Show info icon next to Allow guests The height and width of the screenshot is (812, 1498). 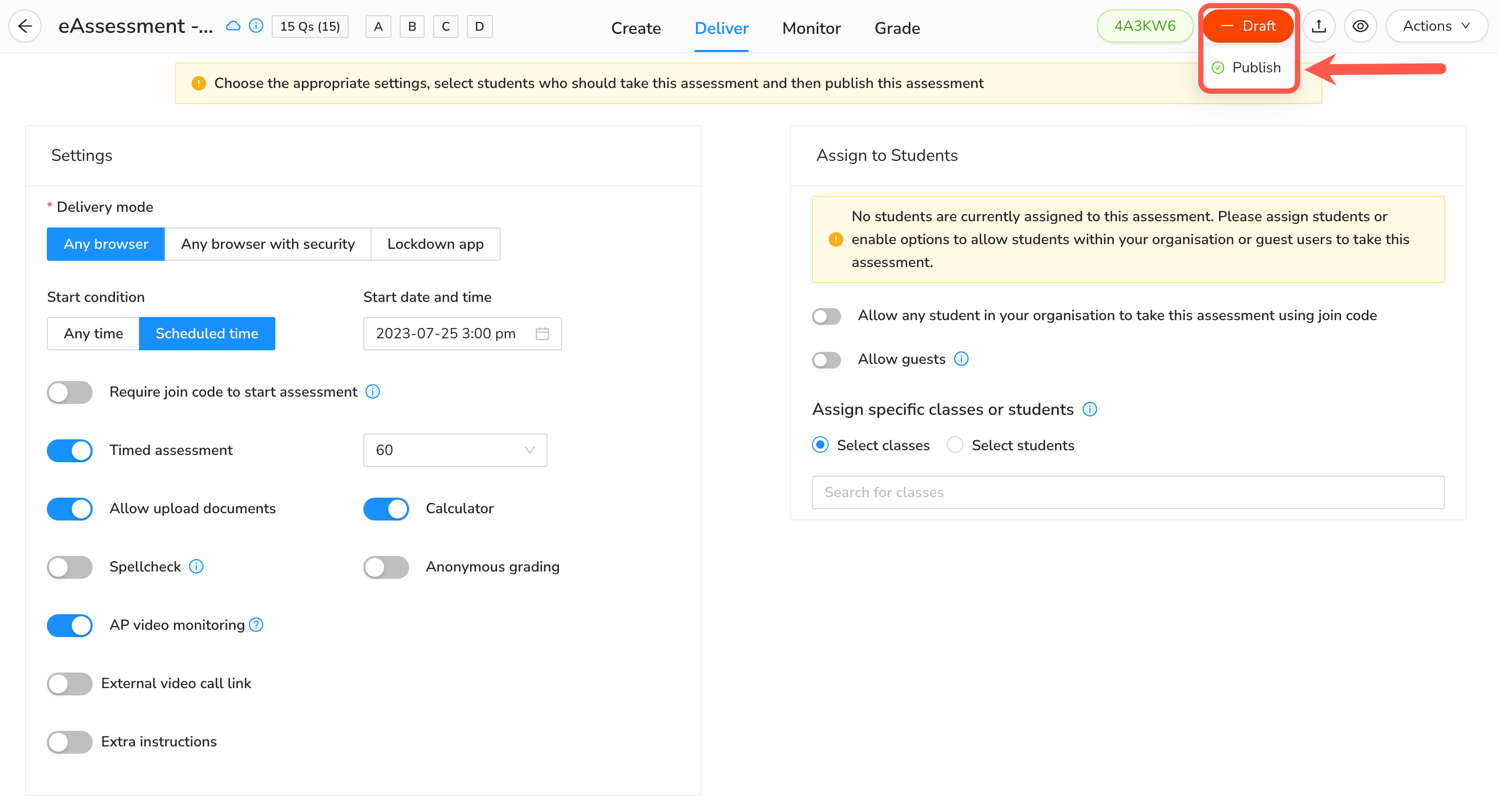point(961,359)
